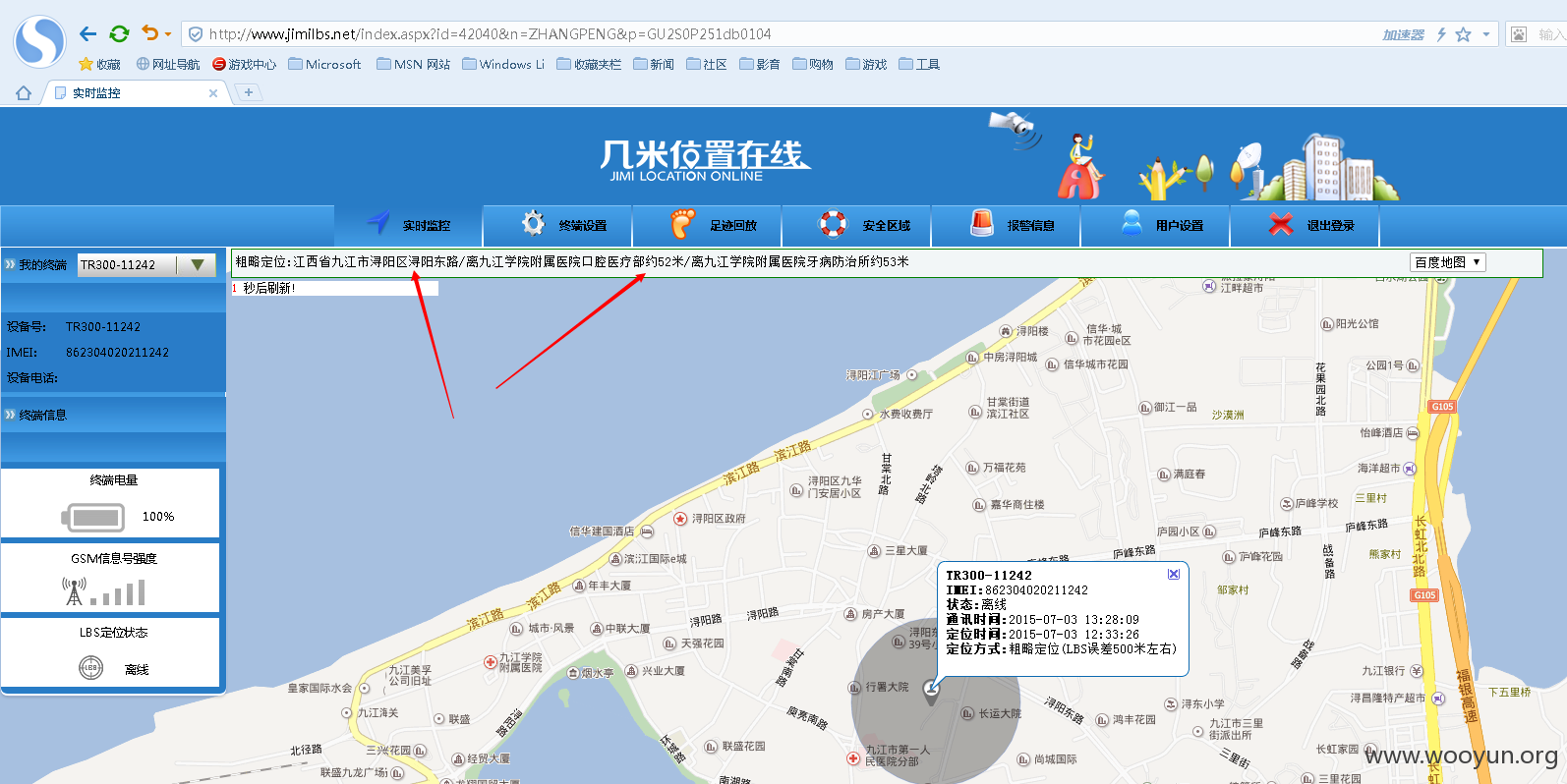The width and height of the screenshot is (1567, 784).
Task: Click the GSM signal strength bars icon
Action: pyautogui.click(x=104, y=591)
